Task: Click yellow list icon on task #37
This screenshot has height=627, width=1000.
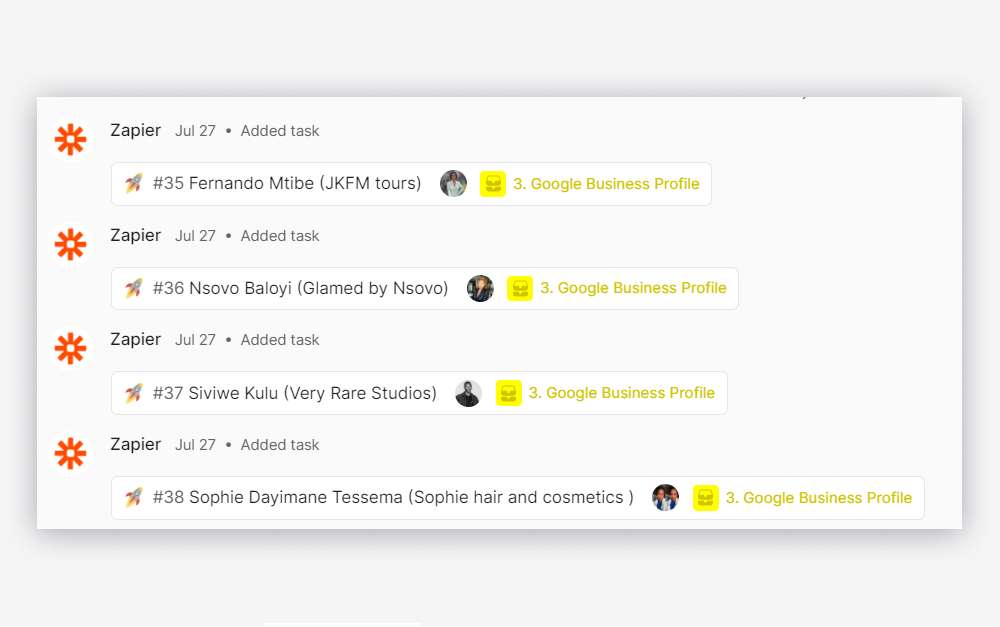Action: pyautogui.click(x=509, y=393)
